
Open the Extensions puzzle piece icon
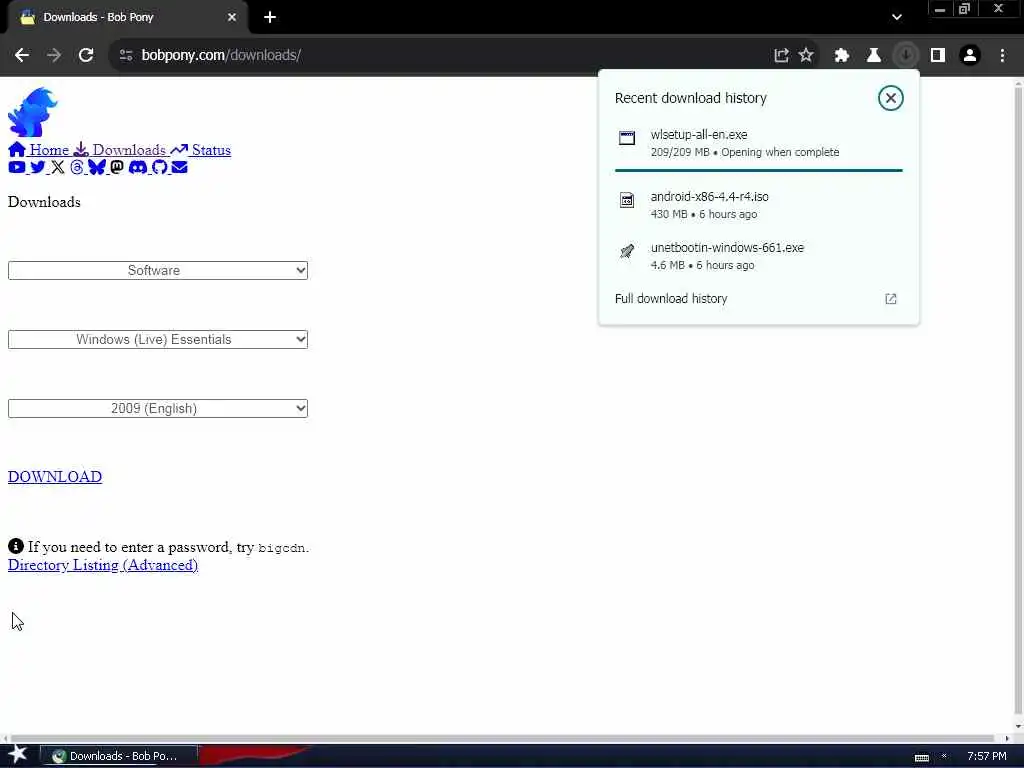[842, 55]
